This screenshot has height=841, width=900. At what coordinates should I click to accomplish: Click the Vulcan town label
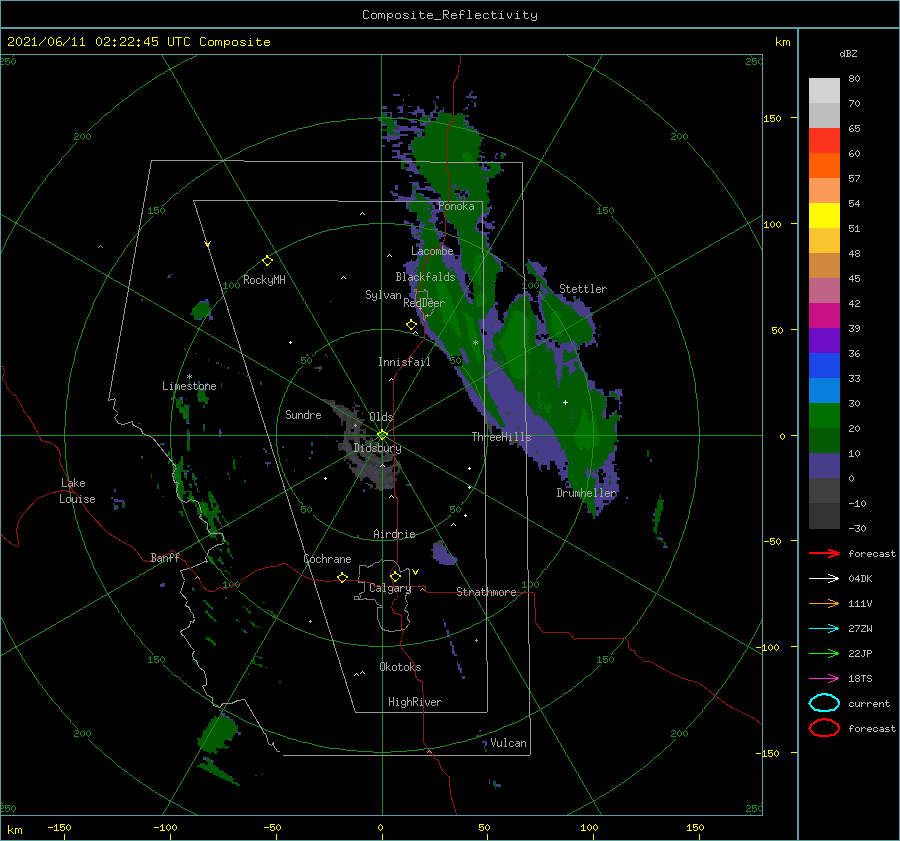(x=508, y=743)
